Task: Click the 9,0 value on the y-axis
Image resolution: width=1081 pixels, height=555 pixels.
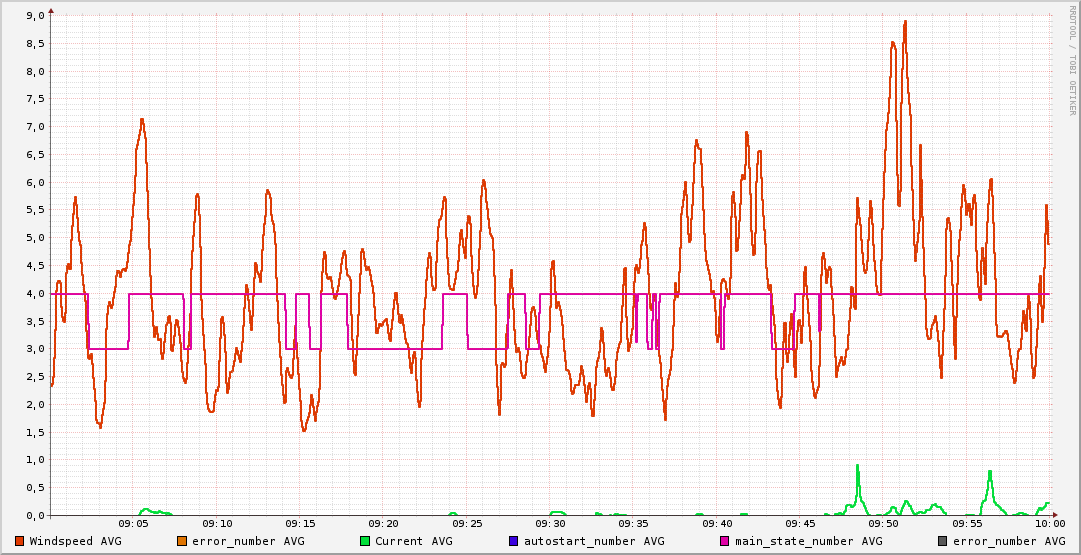Action: [34, 16]
